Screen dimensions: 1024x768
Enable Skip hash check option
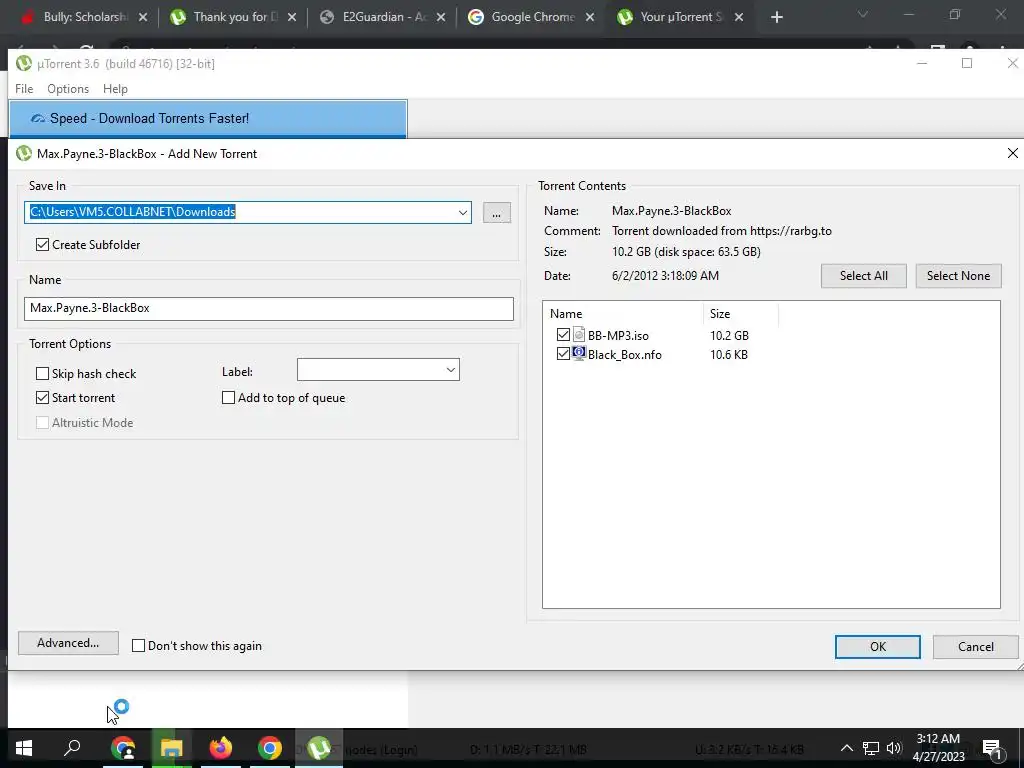42,374
